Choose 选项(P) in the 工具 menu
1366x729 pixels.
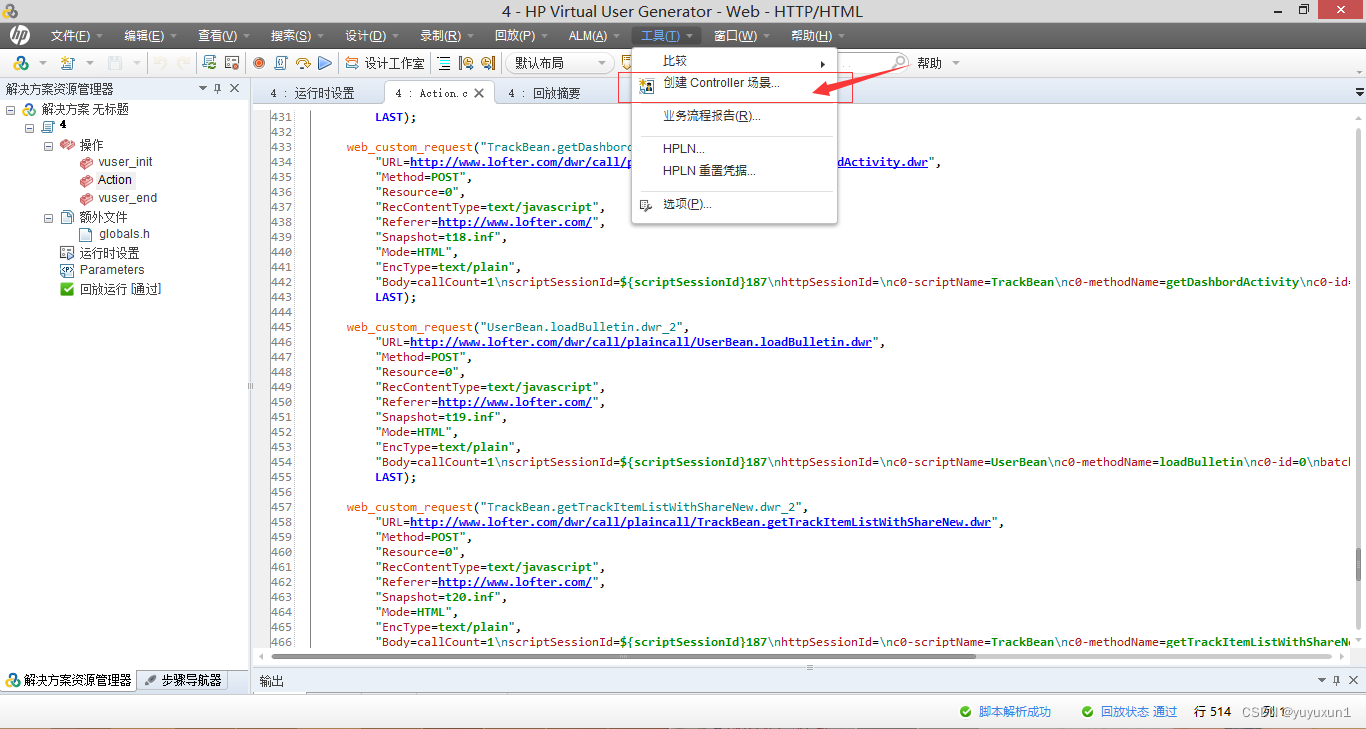pyautogui.click(x=735, y=204)
